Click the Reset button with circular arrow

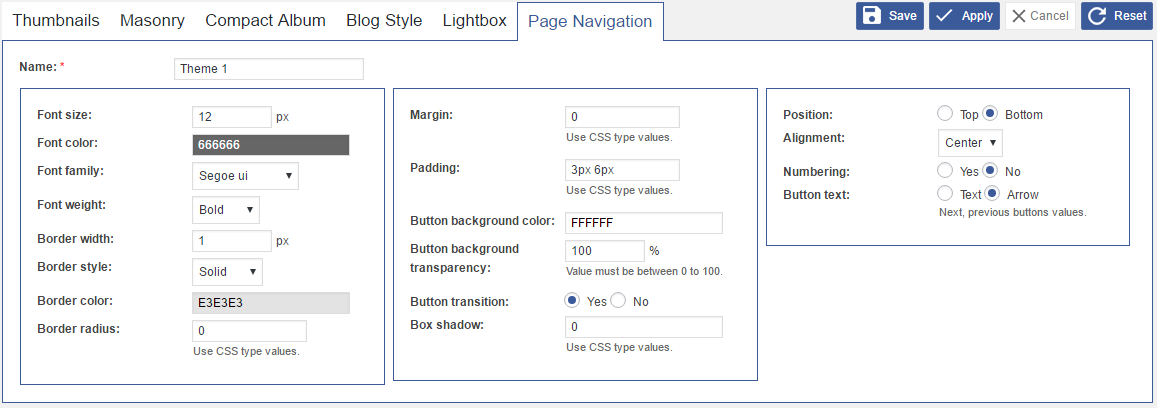(1117, 16)
